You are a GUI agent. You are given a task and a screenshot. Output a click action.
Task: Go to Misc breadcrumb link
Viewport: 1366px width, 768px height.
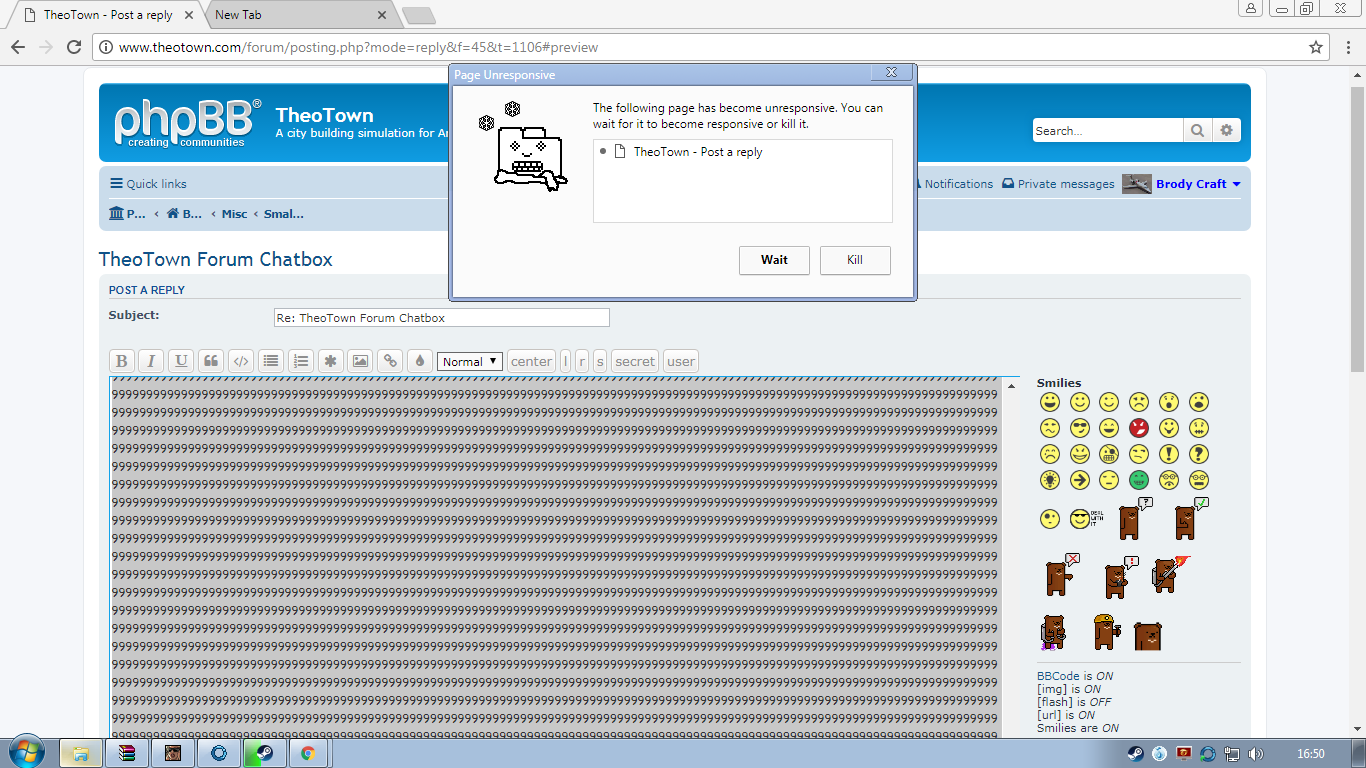235,214
